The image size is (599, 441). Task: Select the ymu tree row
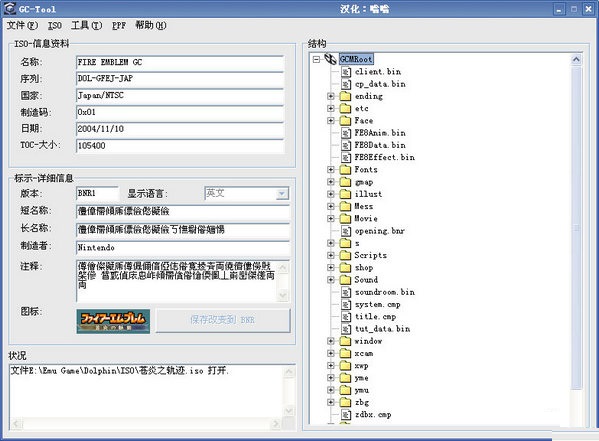click(x=361, y=390)
